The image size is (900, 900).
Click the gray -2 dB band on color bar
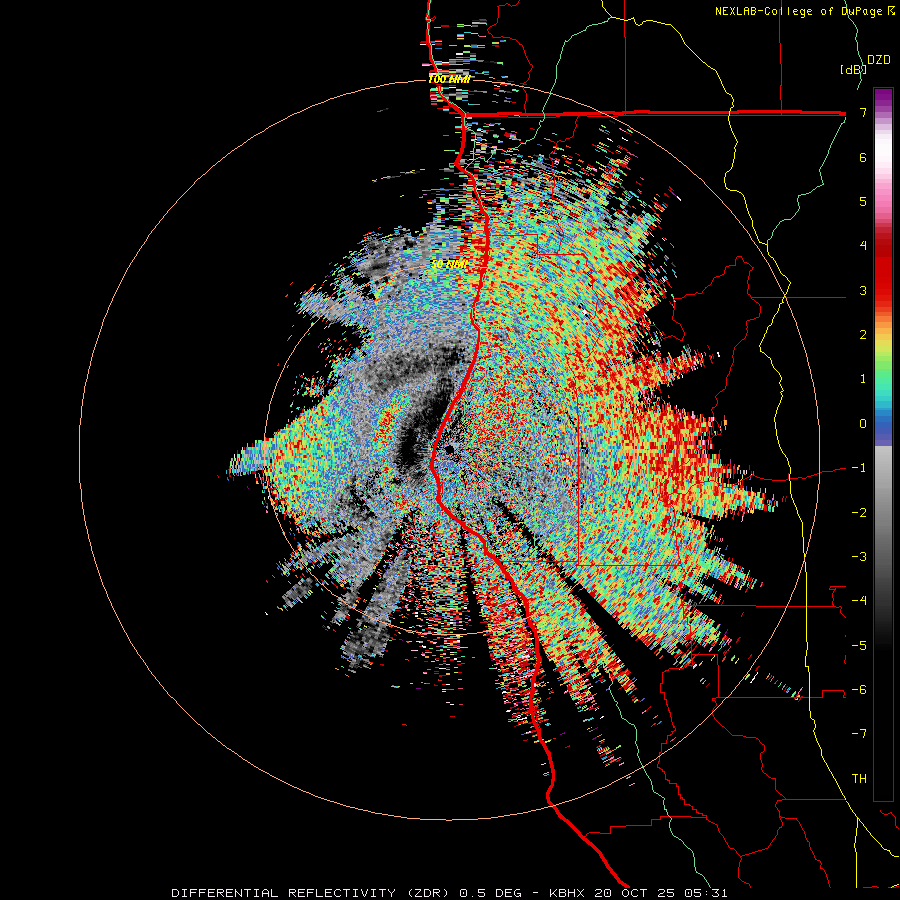point(883,513)
